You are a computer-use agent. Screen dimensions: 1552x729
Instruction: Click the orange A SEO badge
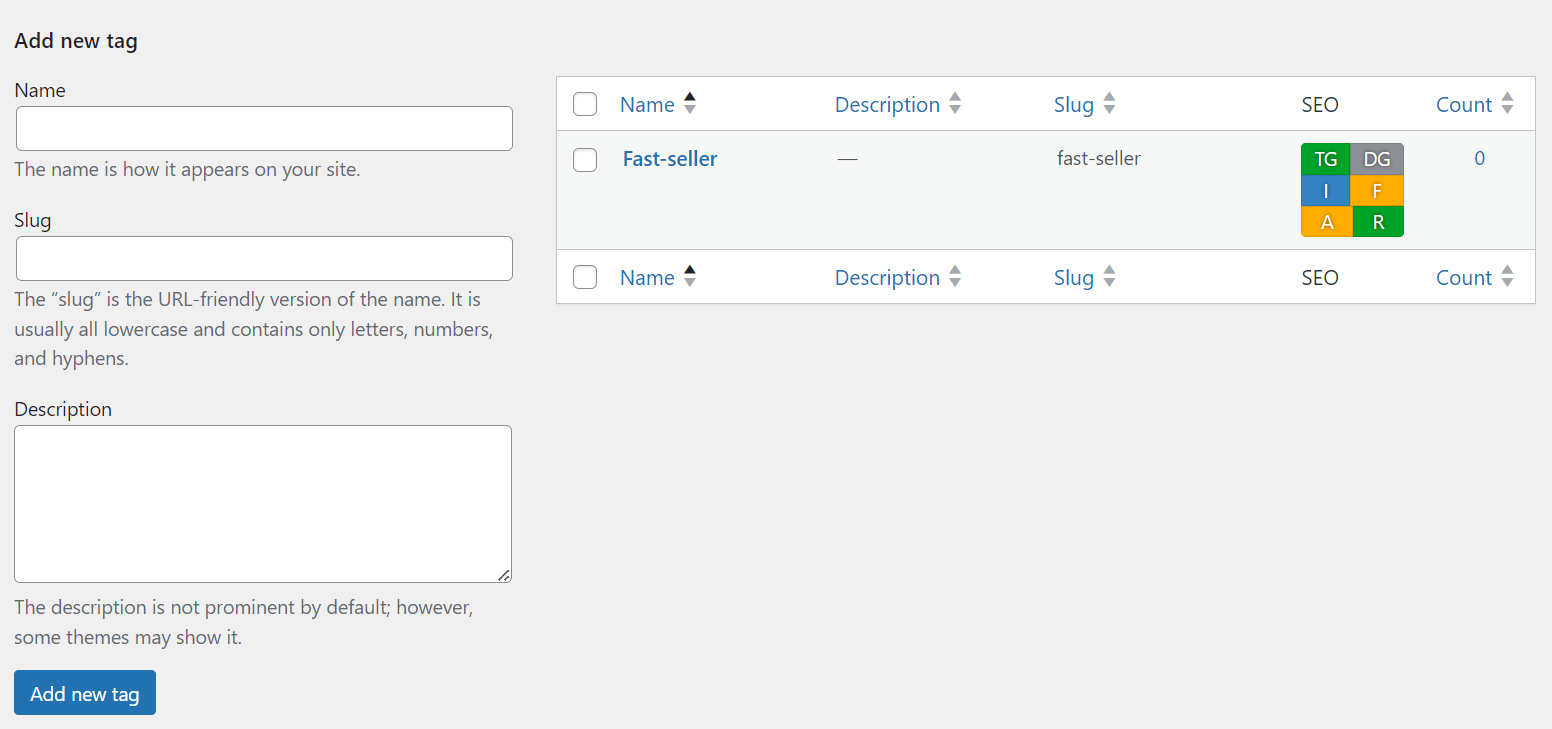[x=1325, y=221]
